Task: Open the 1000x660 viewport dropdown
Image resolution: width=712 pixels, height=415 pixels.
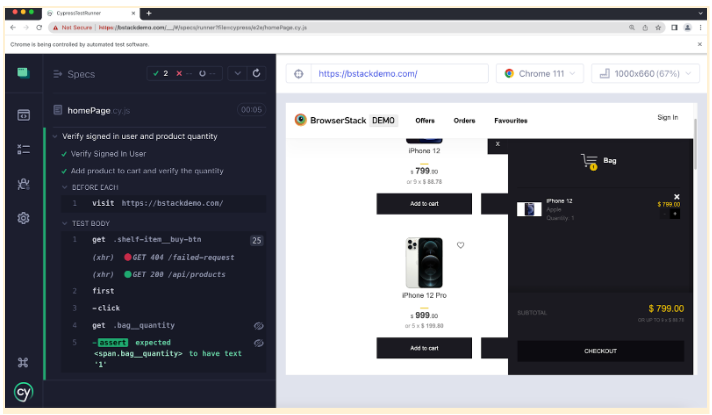Action: pos(645,74)
